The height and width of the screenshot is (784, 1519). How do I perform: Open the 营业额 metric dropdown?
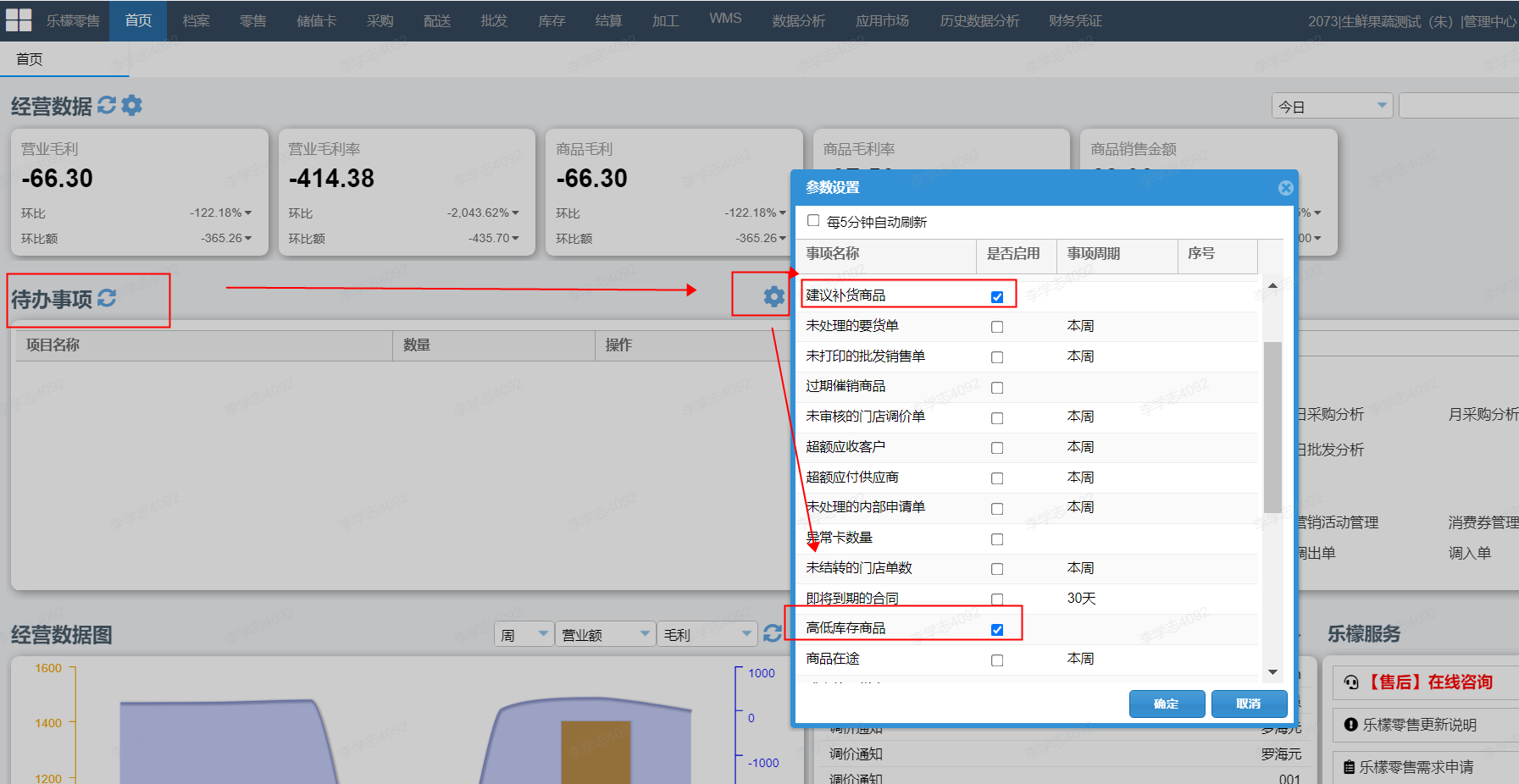click(x=606, y=633)
